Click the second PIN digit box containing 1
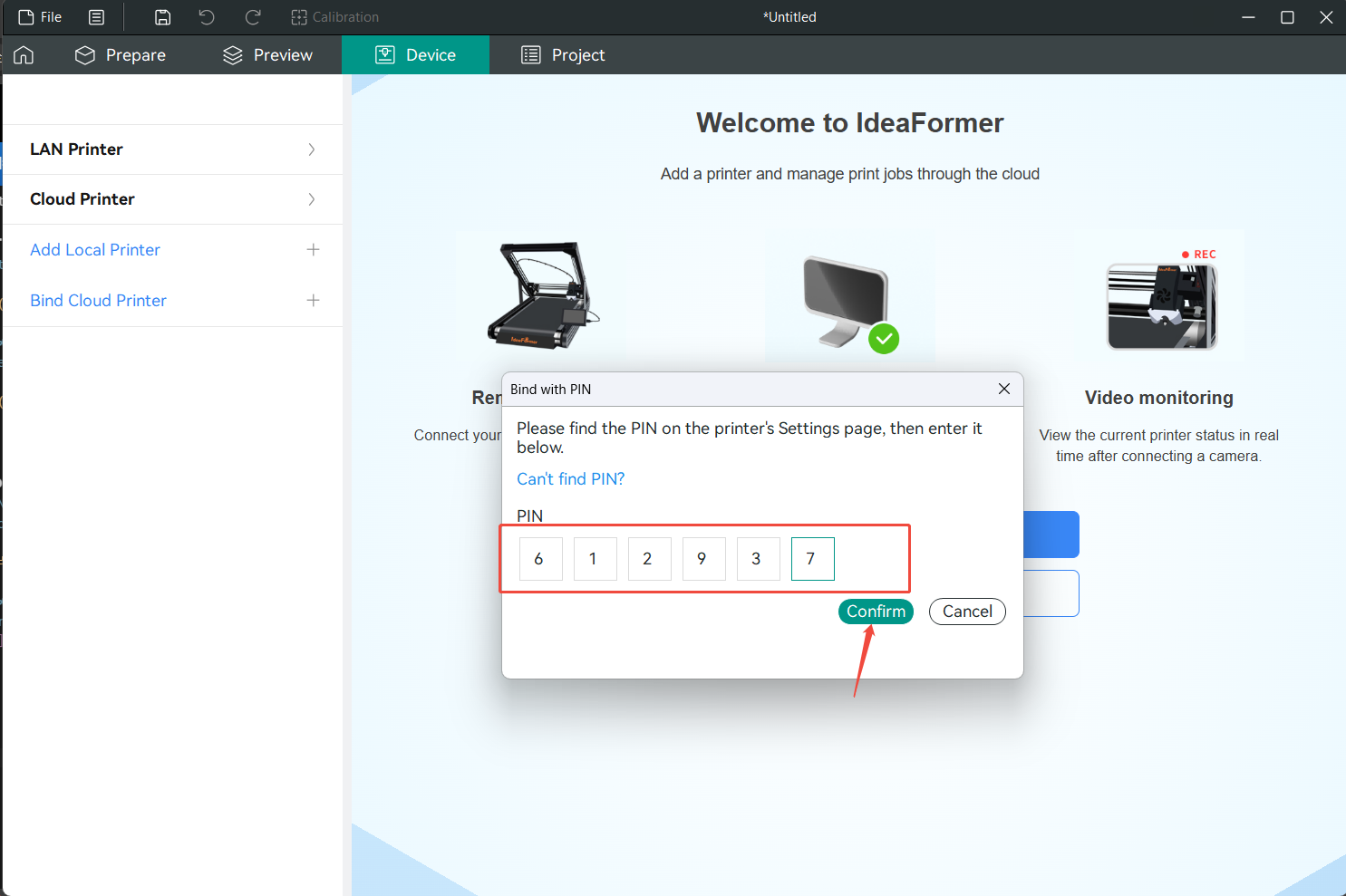The image size is (1346, 896). pos(596,559)
